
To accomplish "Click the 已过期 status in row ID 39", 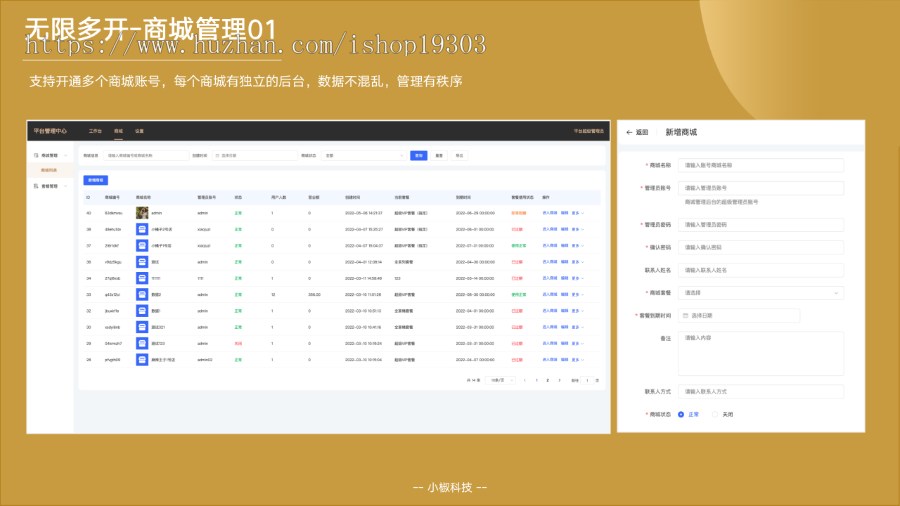I will tap(517, 229).
